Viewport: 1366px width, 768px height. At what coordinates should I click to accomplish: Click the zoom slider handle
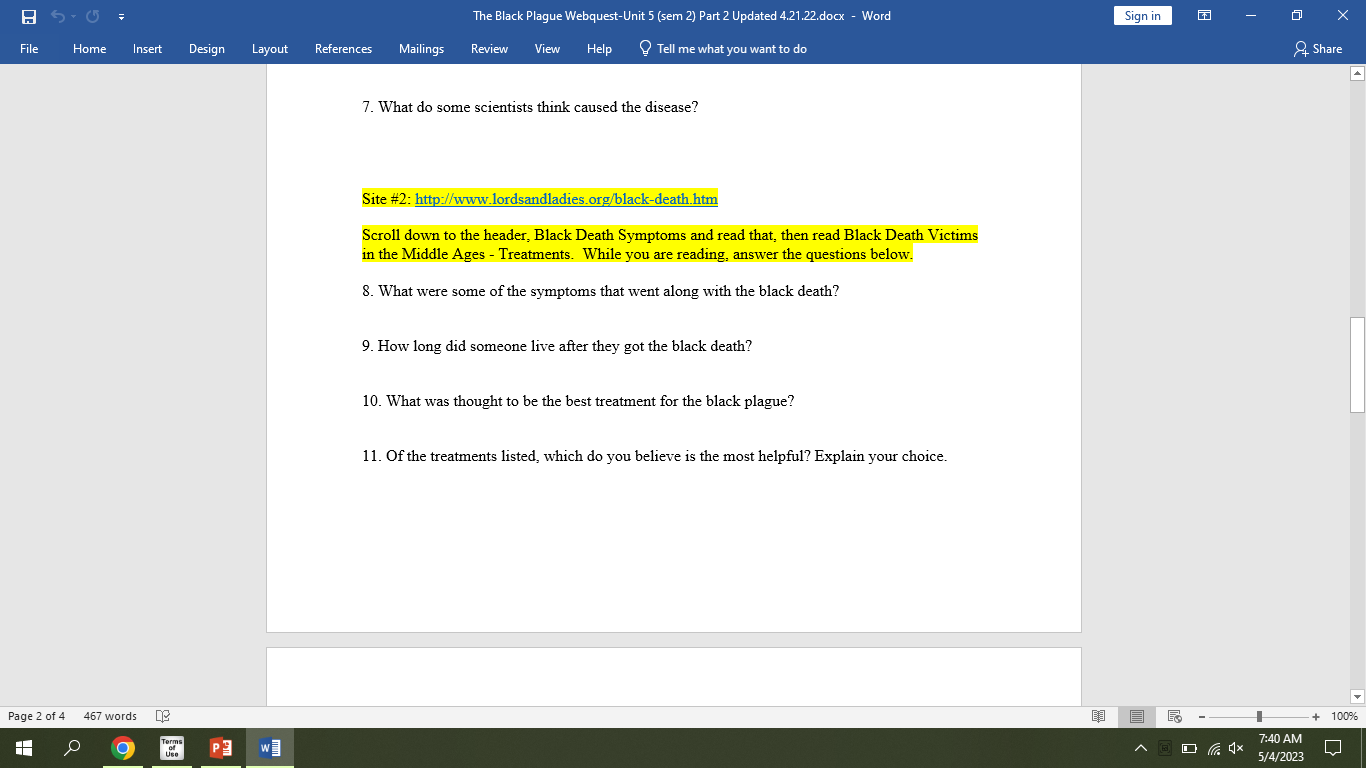click(1259, 716)
